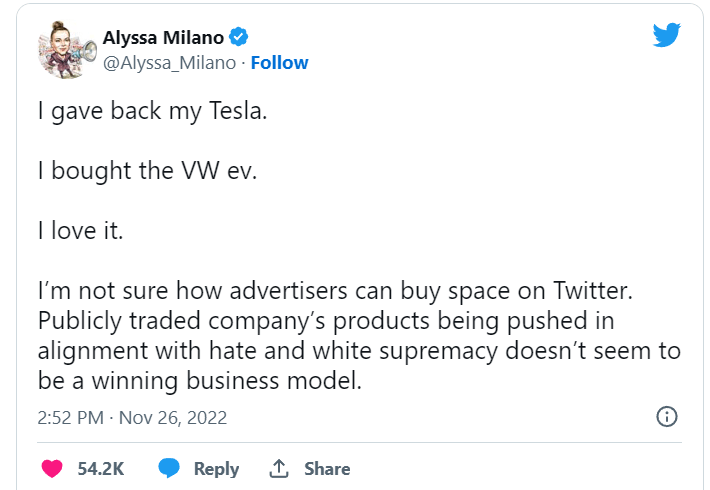
Task: Click the blue reply speech bubble icon
Action: pos(170,468)
